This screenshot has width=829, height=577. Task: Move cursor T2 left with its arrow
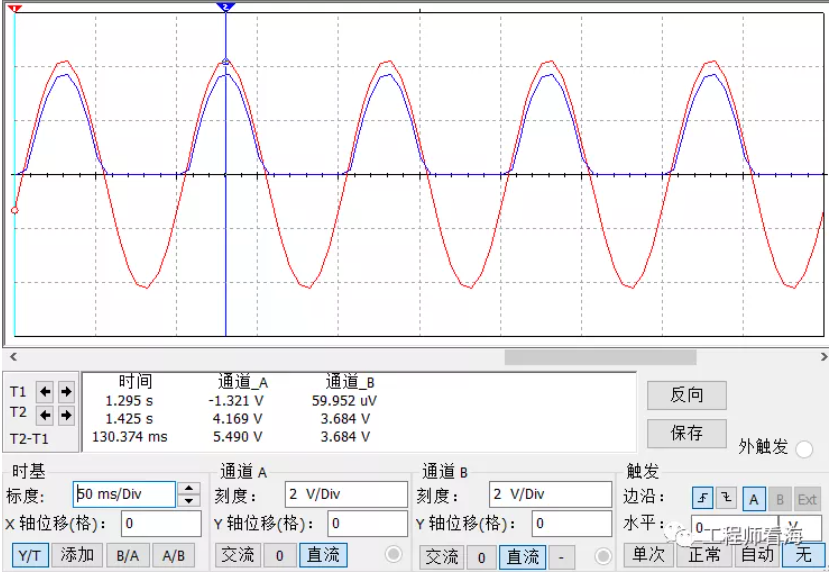click(x=45, y=415)
